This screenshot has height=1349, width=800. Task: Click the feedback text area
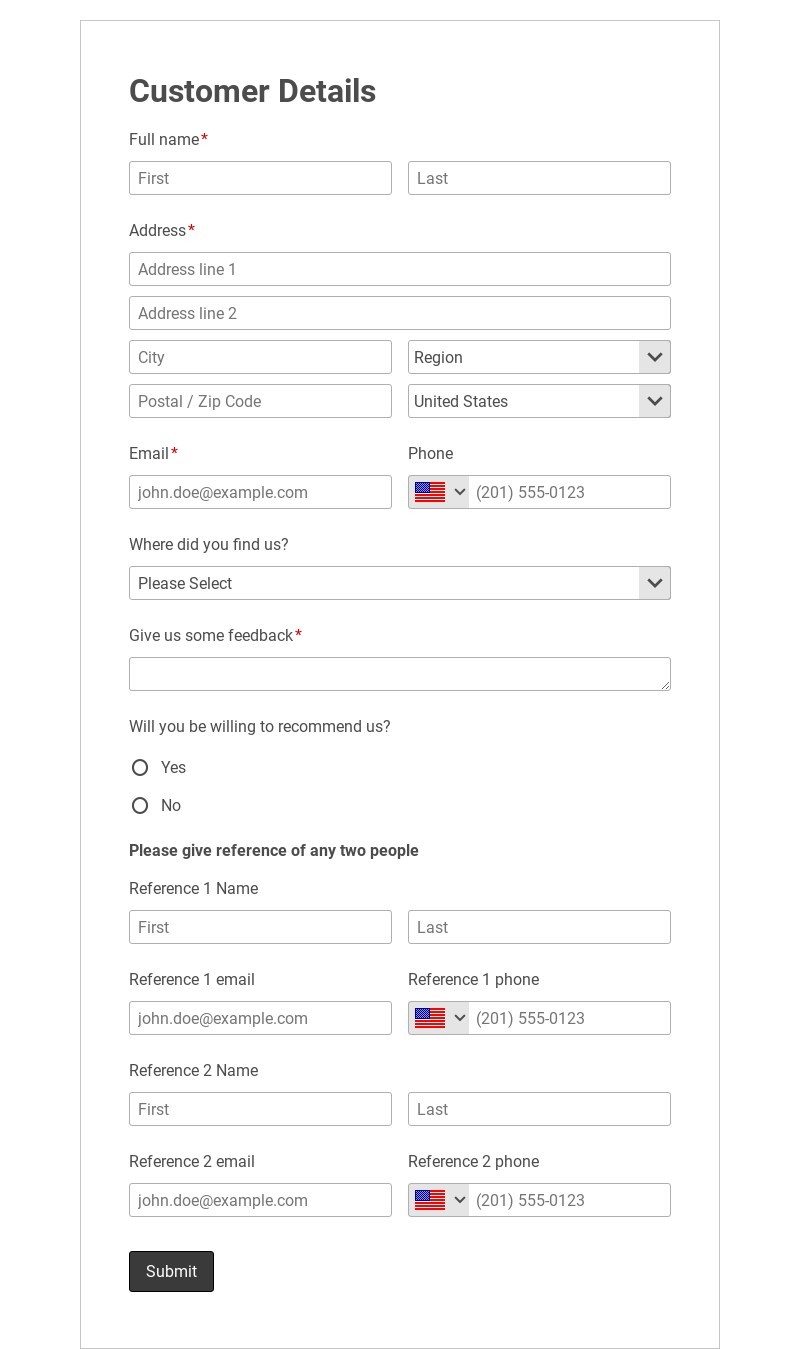tap(399, 674)
